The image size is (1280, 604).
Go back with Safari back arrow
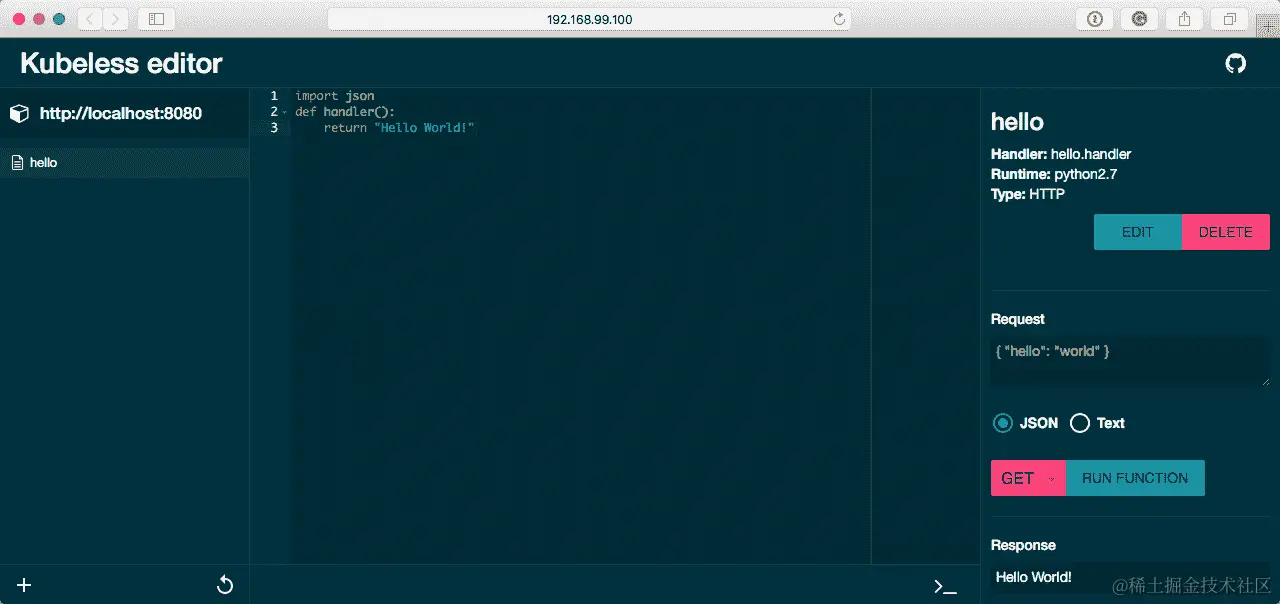pos(90,19)
